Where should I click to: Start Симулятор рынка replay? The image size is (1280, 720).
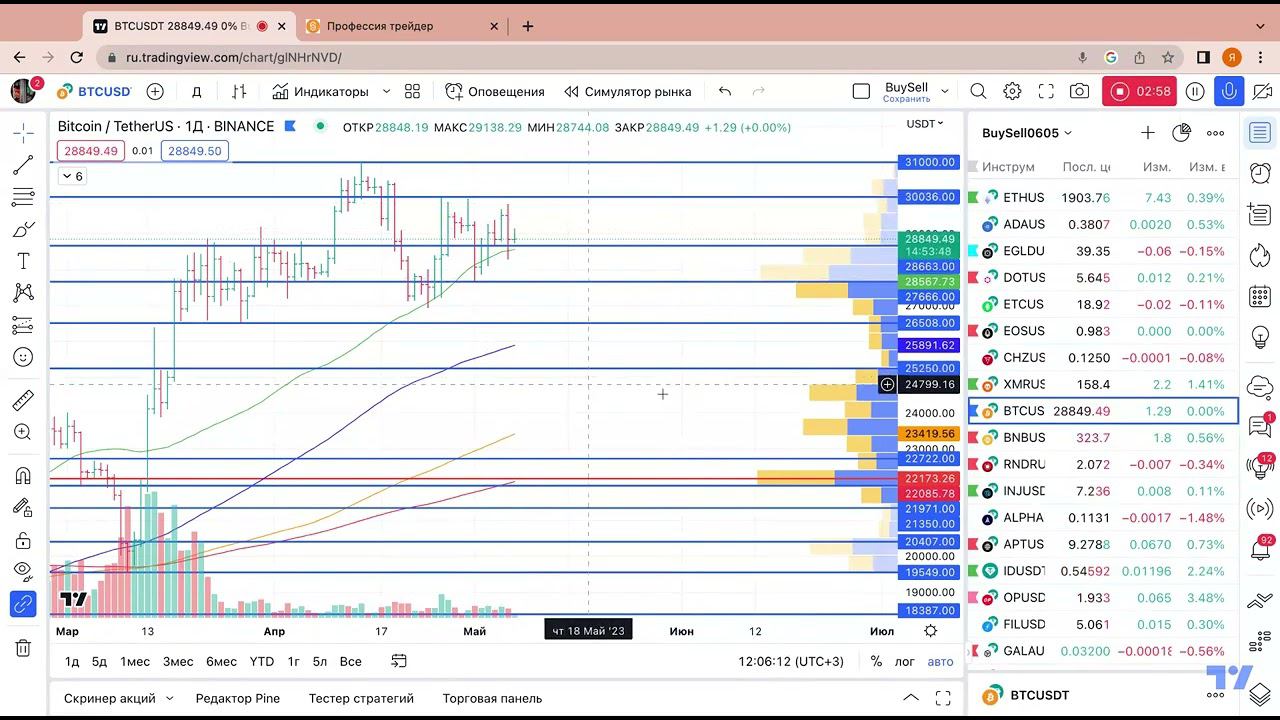click(627, 91)
